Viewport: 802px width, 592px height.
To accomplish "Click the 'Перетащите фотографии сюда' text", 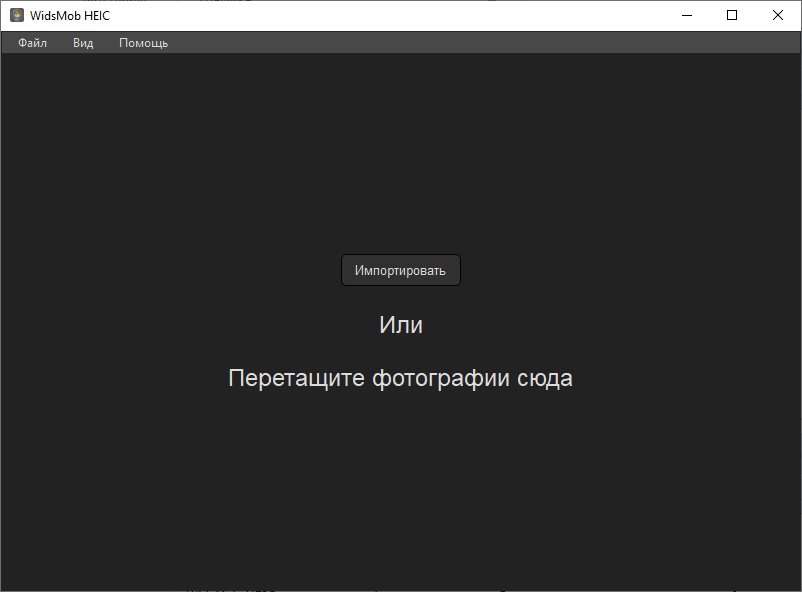I will tap(400, 379).
